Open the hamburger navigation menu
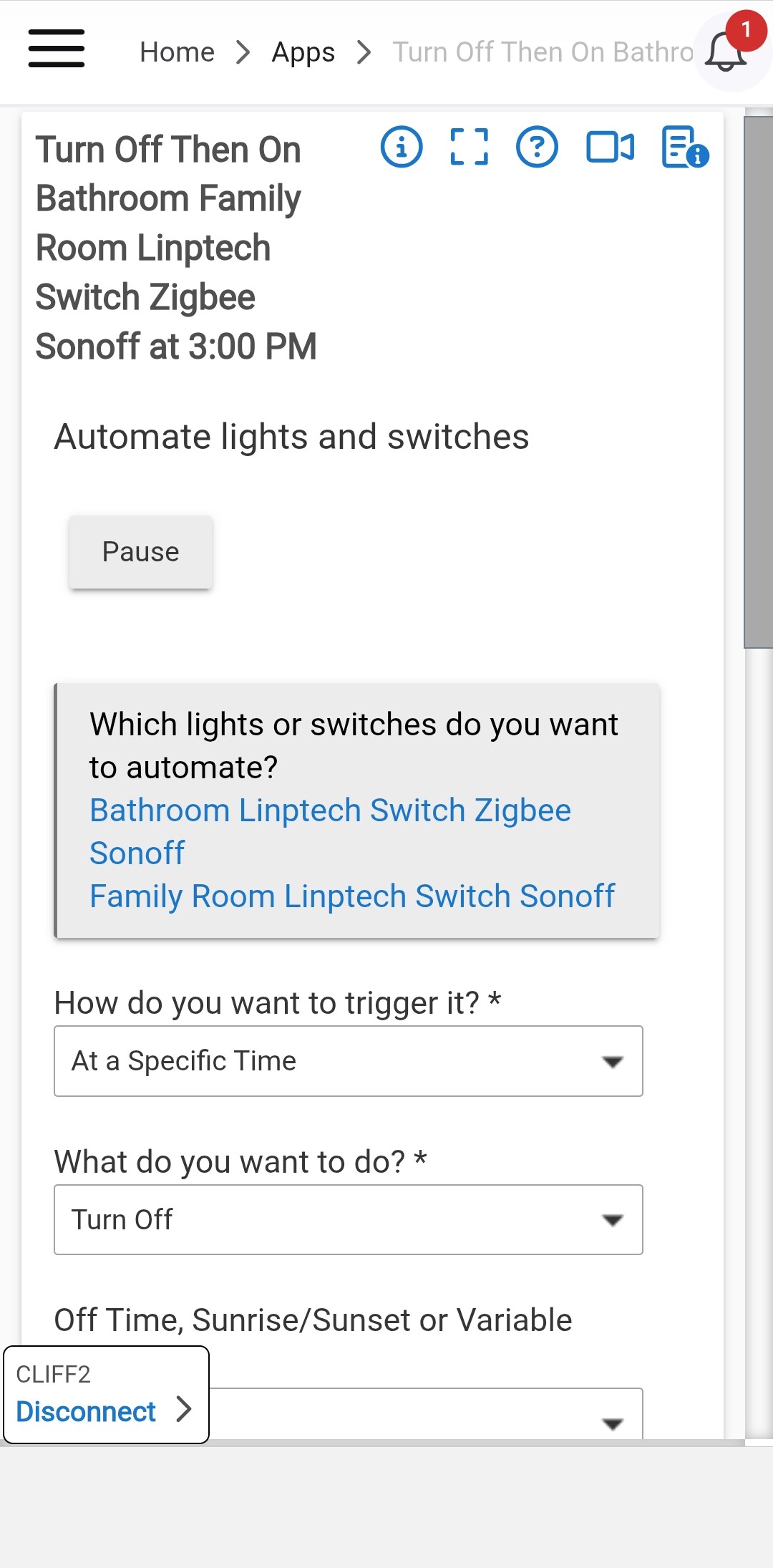 [57, 49]
